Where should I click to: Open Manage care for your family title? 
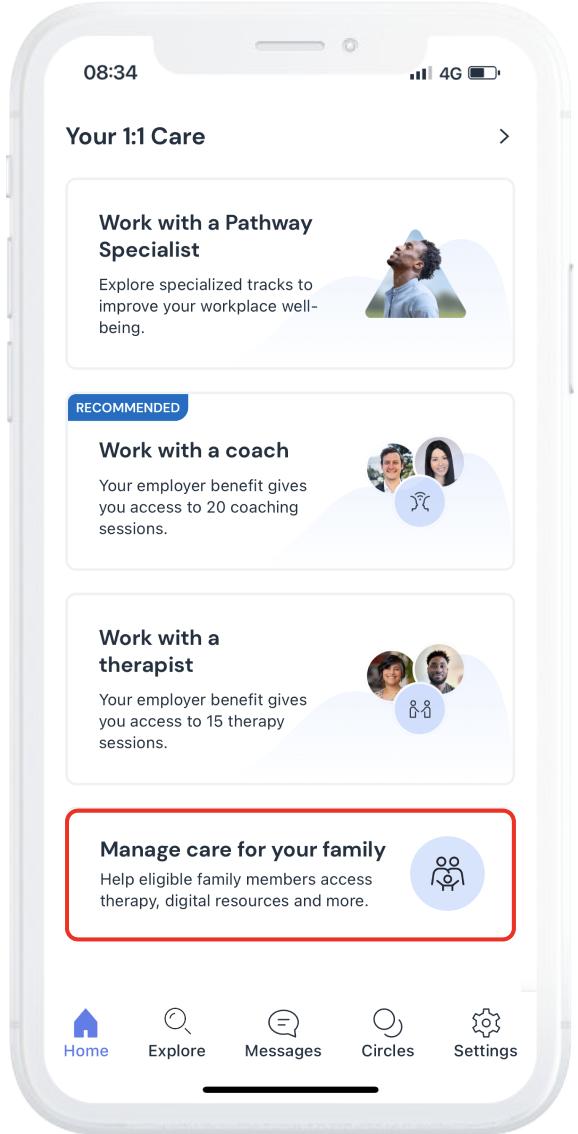click(243, 849)
